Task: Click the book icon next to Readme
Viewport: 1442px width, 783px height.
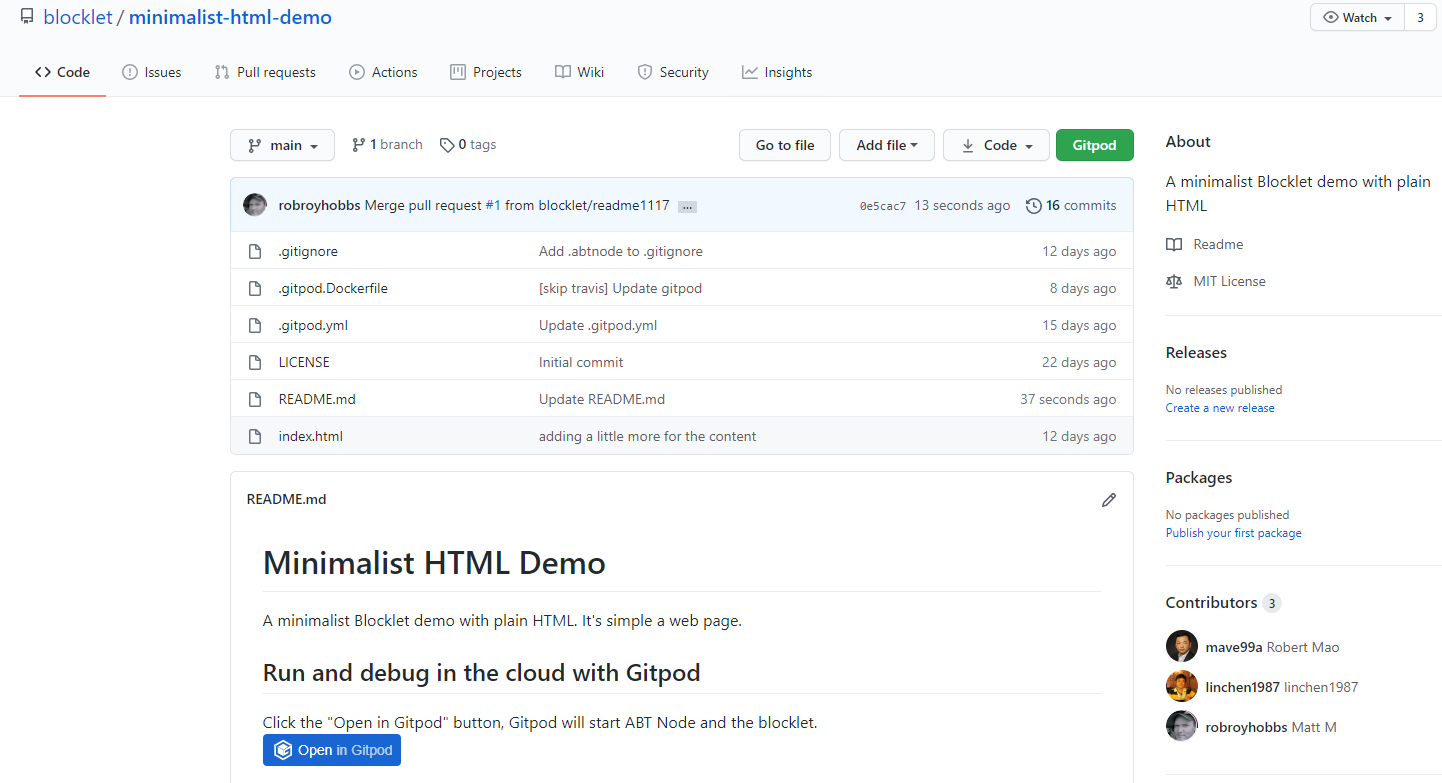Action: pos(1174,245)
